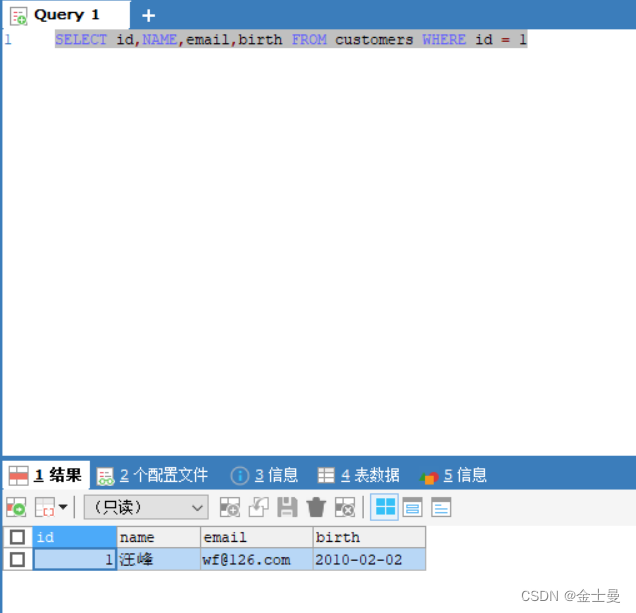
Task: Click the result table options icon
Action: click(x=45, y=507)
